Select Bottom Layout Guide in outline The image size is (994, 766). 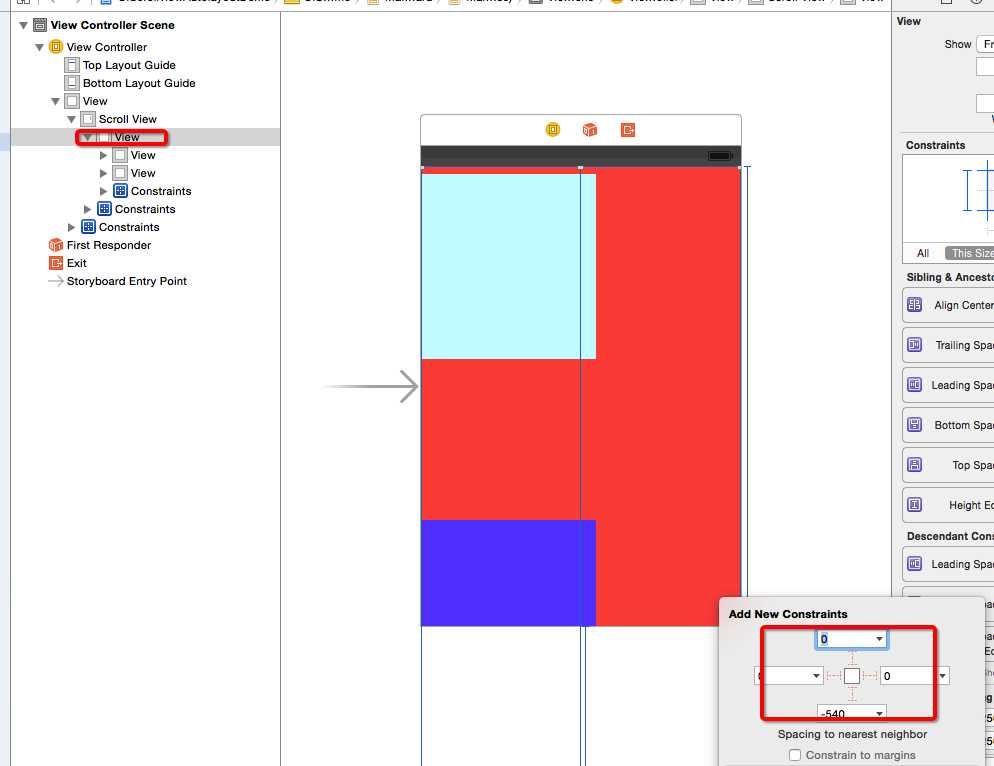(x=139, y=83)
